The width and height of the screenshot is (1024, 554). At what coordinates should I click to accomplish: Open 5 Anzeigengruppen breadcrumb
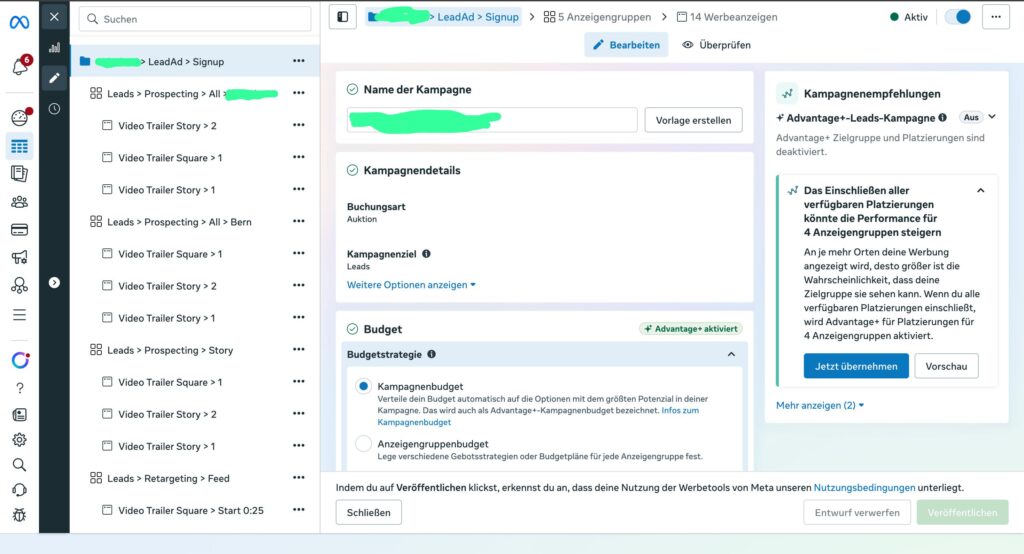(597, 17)
